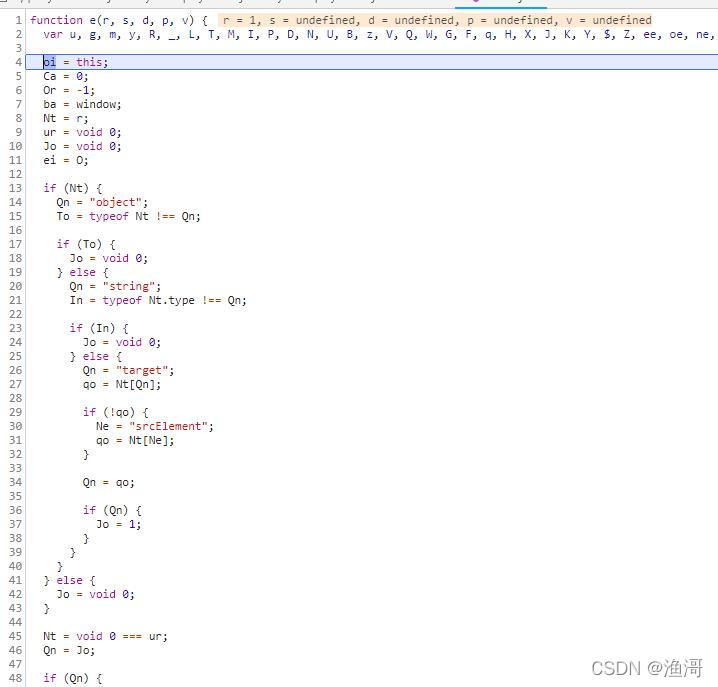Select the 'Ca = 0;' statement

point(65,76)
